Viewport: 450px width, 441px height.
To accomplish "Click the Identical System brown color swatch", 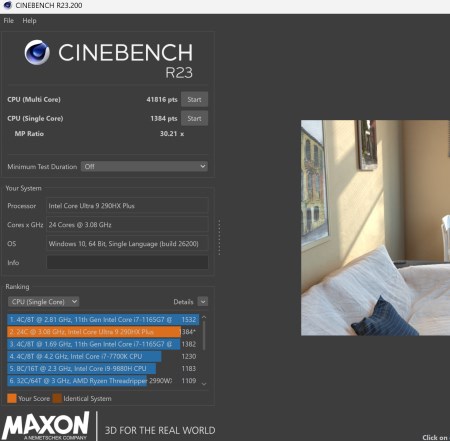I will [57, 398].
